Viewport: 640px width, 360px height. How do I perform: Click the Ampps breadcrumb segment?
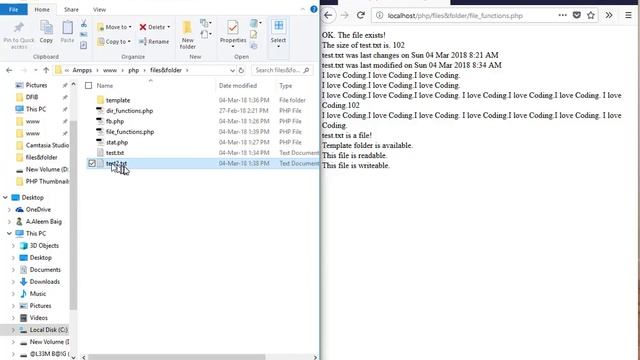(x=82, y=70)
